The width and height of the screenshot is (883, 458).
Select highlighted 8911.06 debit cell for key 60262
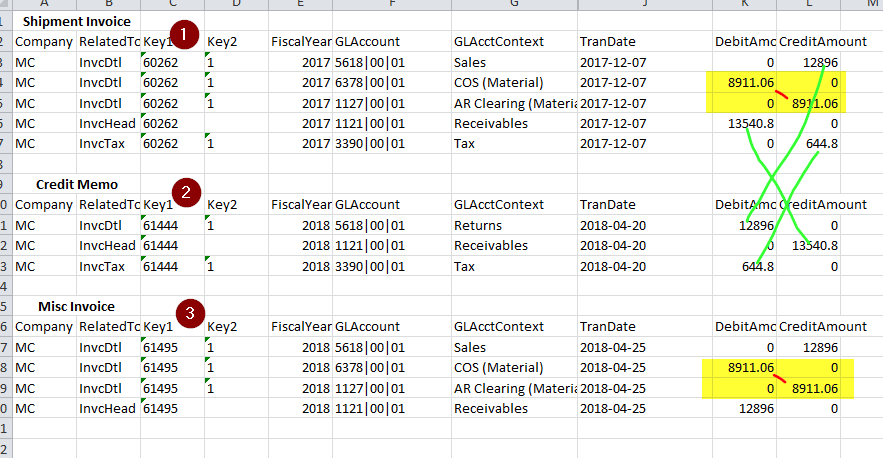(x=744, y=82)
